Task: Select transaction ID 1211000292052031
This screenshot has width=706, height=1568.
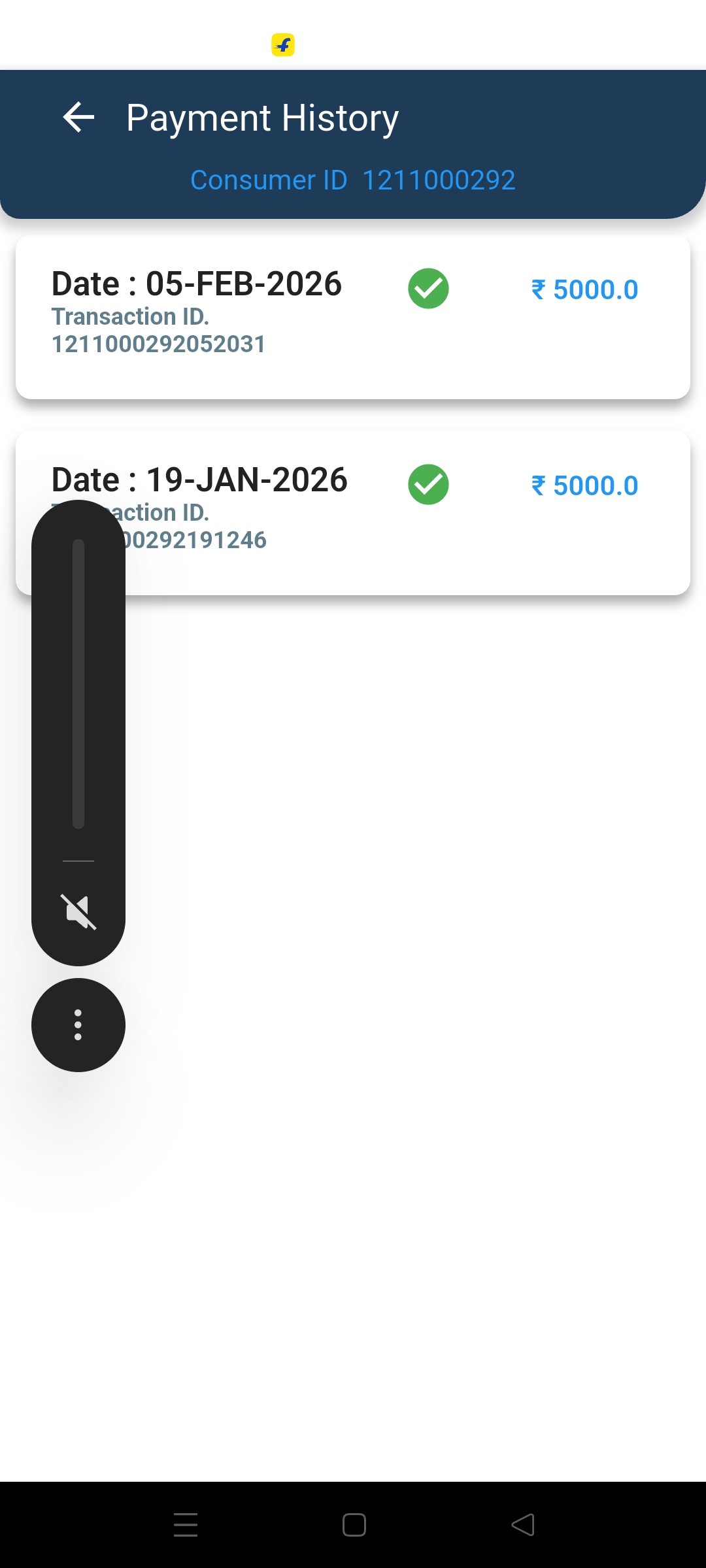Action: coord(159,344)
